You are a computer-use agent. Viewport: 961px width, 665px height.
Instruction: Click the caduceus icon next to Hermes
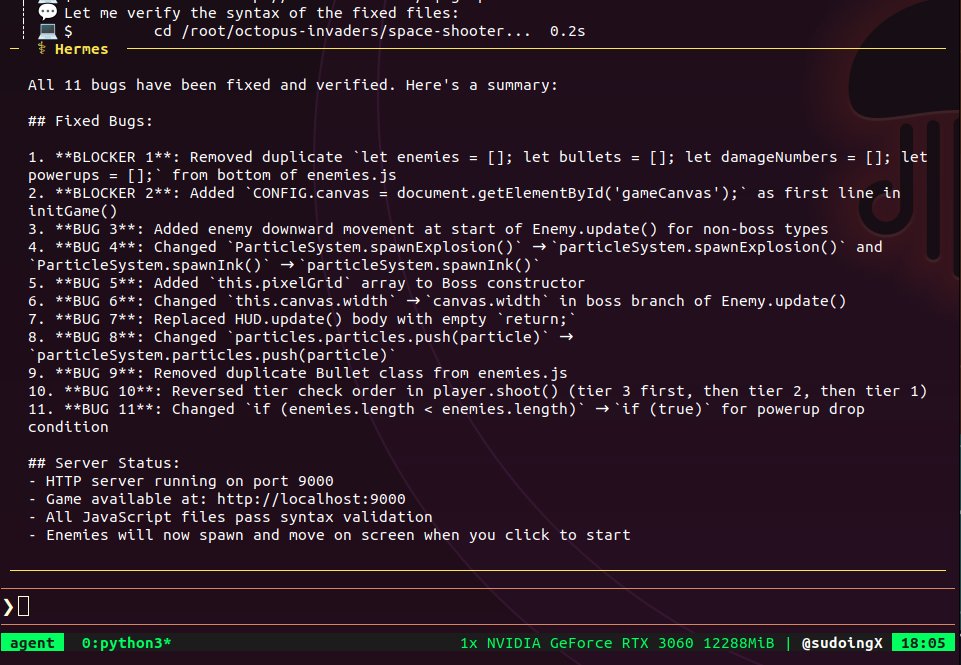point(42,48)
